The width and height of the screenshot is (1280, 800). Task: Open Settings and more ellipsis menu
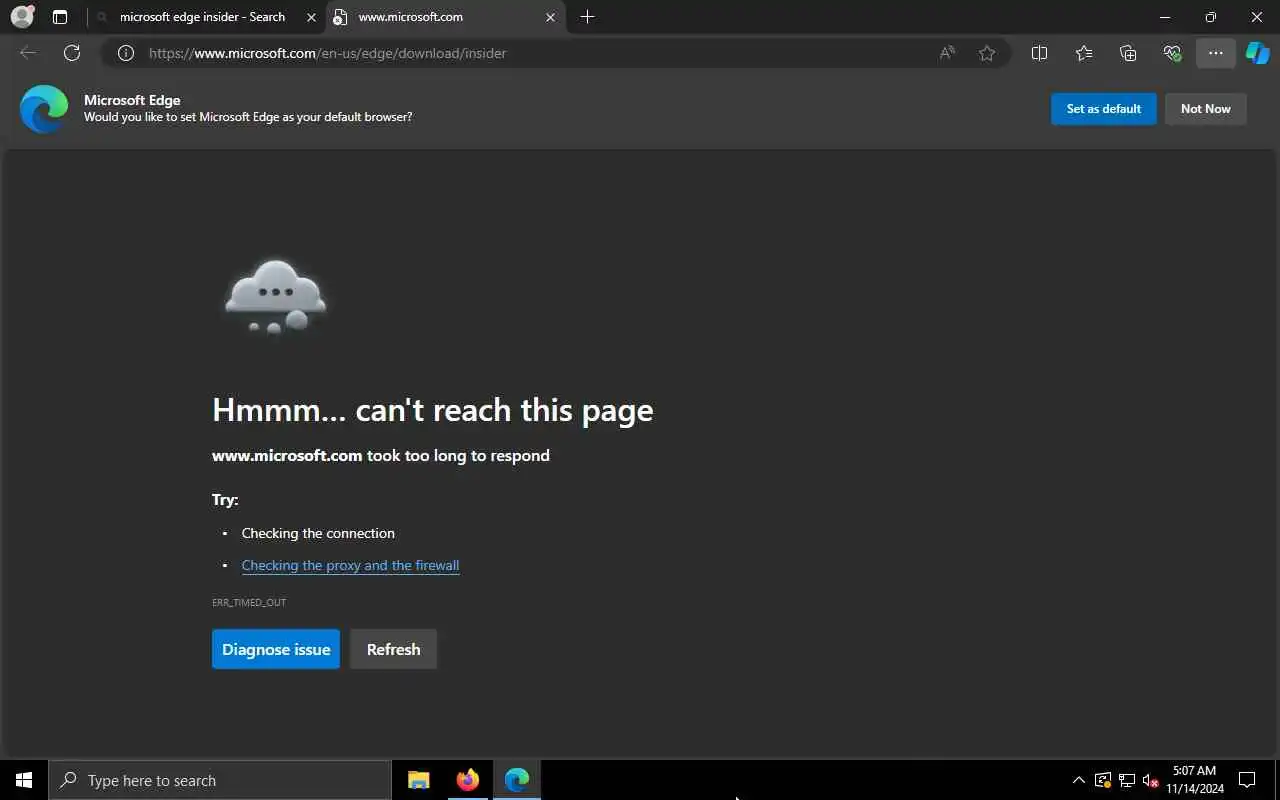pyautogui.click(x=1216, y=53)
